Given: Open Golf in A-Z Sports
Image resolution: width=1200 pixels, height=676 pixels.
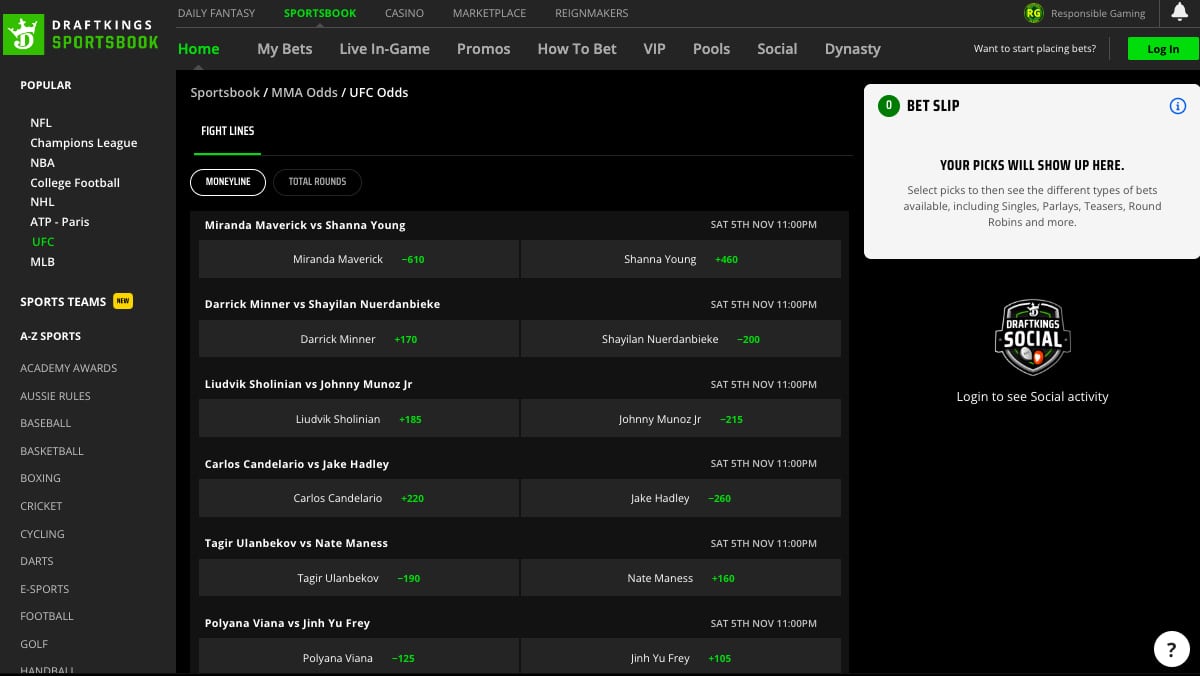Looking at the screenshot, I should [34, 644].
